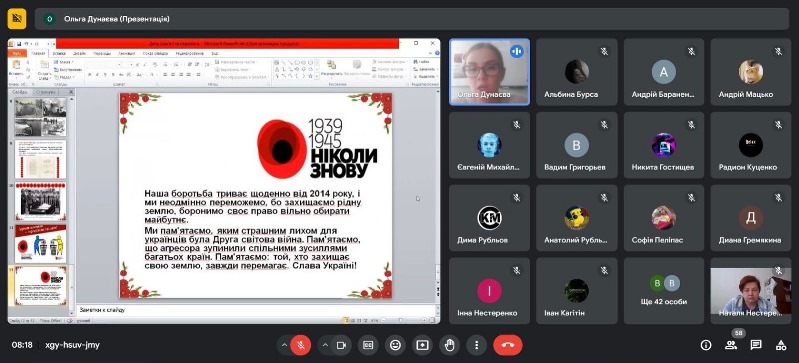Open the Вставка ribbon tab
The height and width of the screenshot is (363, 799).
(59, 53)
